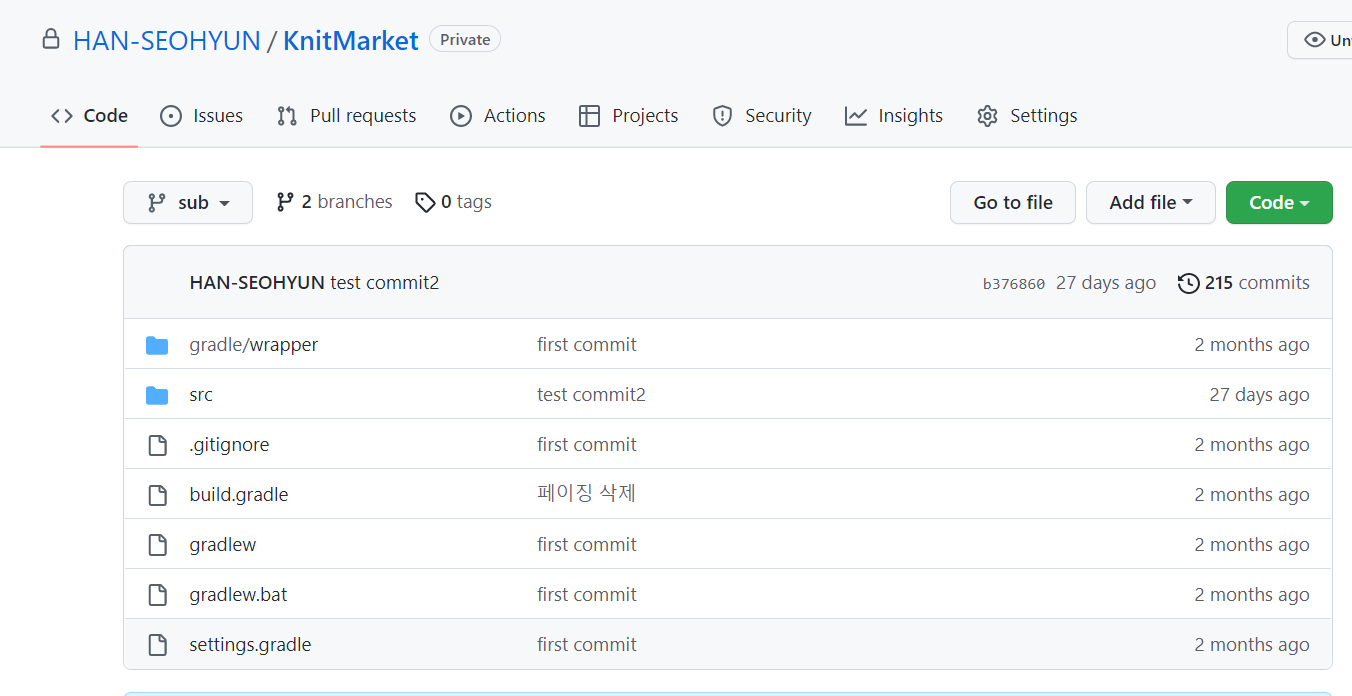1352x696 pixels.
Task: Open src row's test commit2 message
Action: 591,395
